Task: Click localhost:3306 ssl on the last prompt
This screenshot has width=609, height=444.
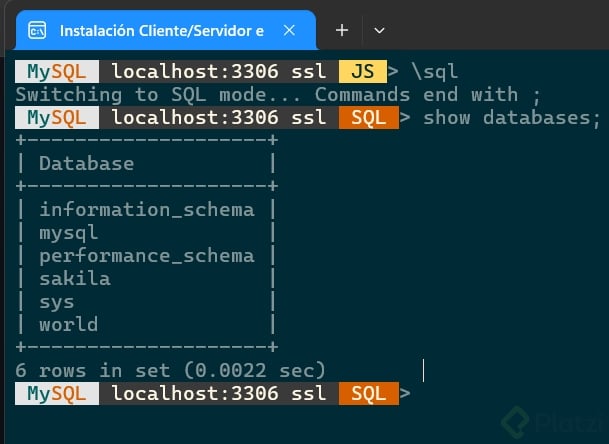Action: coord(219,394)
